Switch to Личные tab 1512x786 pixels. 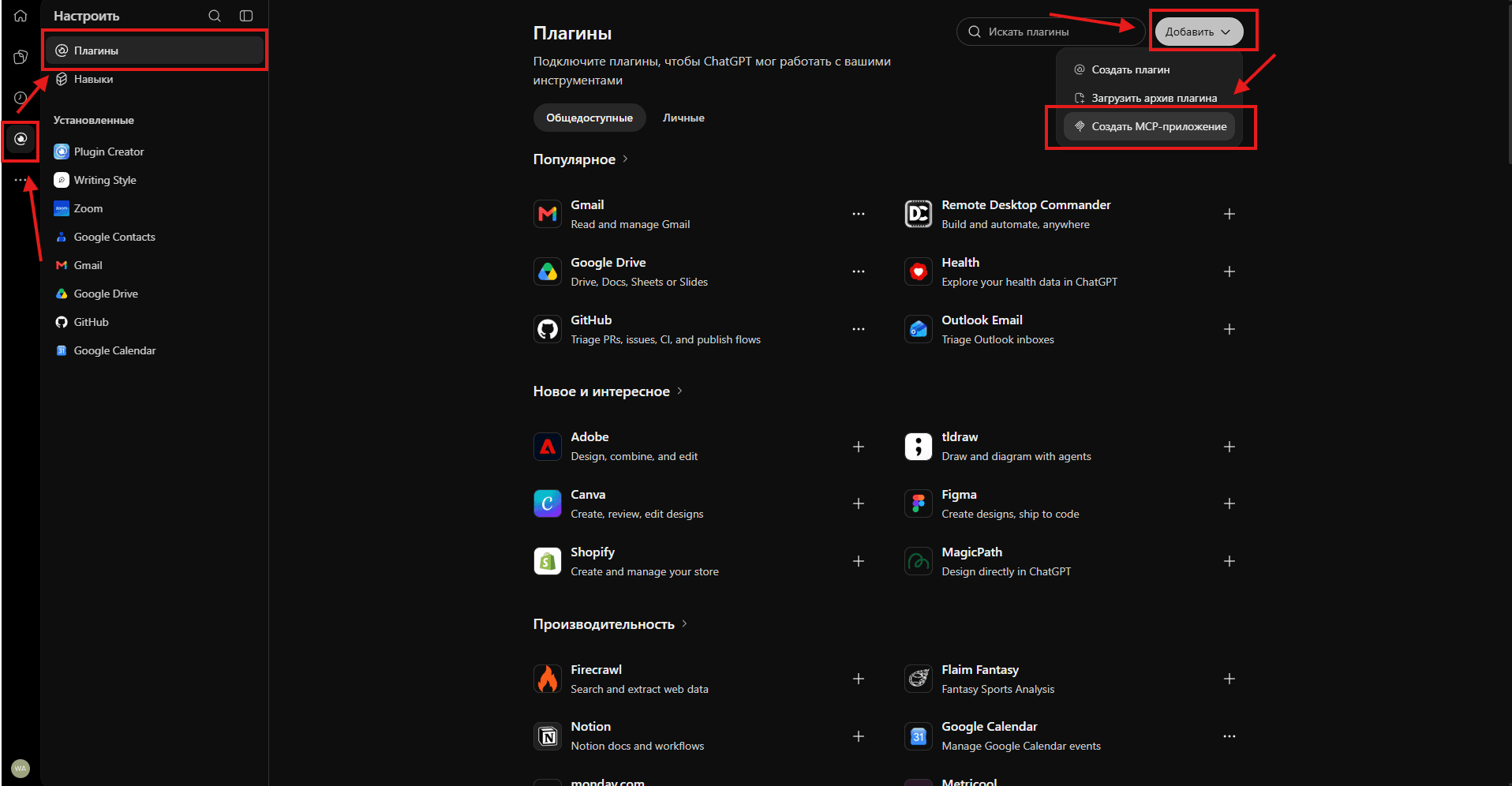coord(683,118)
